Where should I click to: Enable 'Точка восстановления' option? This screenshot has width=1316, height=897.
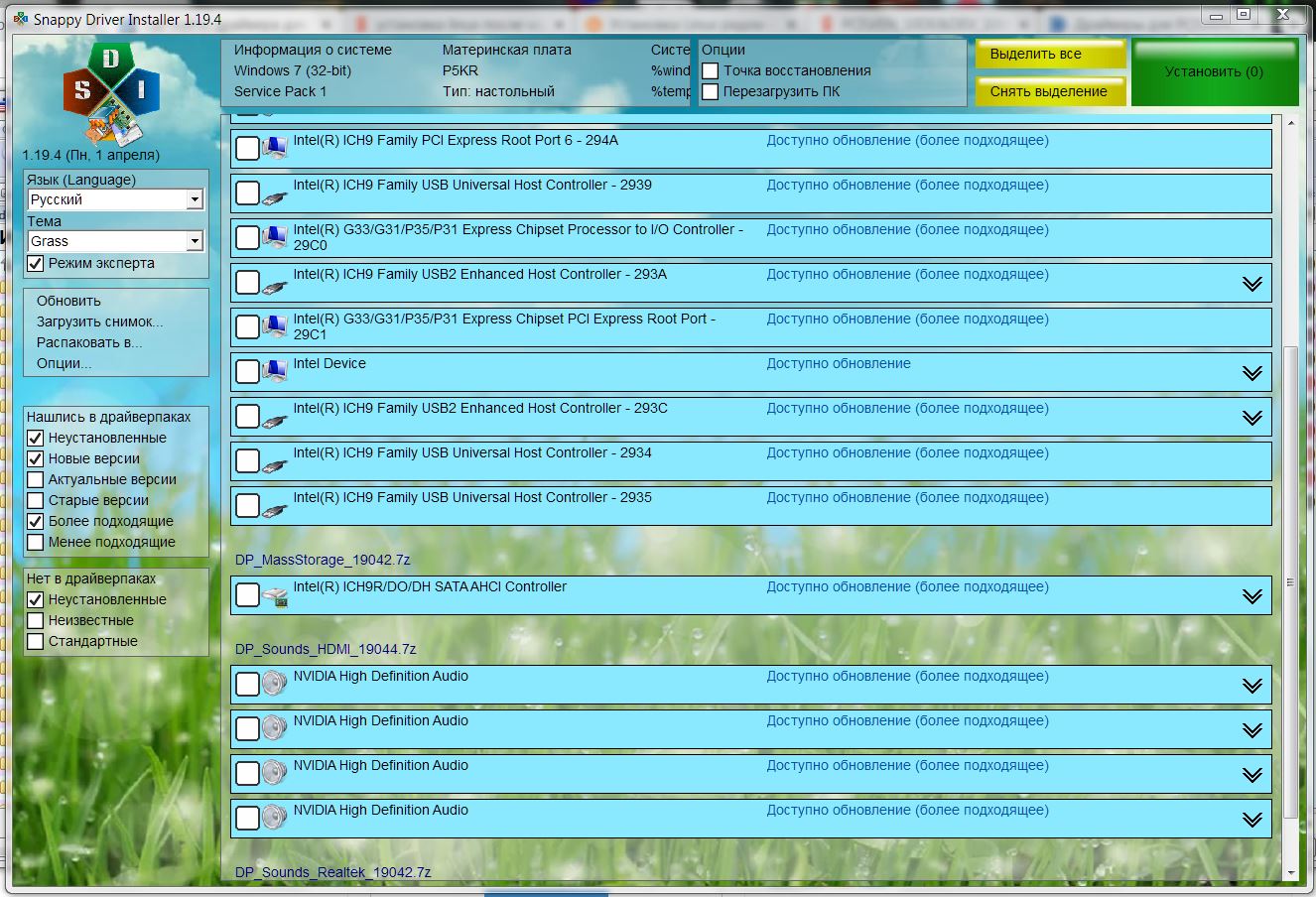[x=711, y=71]
